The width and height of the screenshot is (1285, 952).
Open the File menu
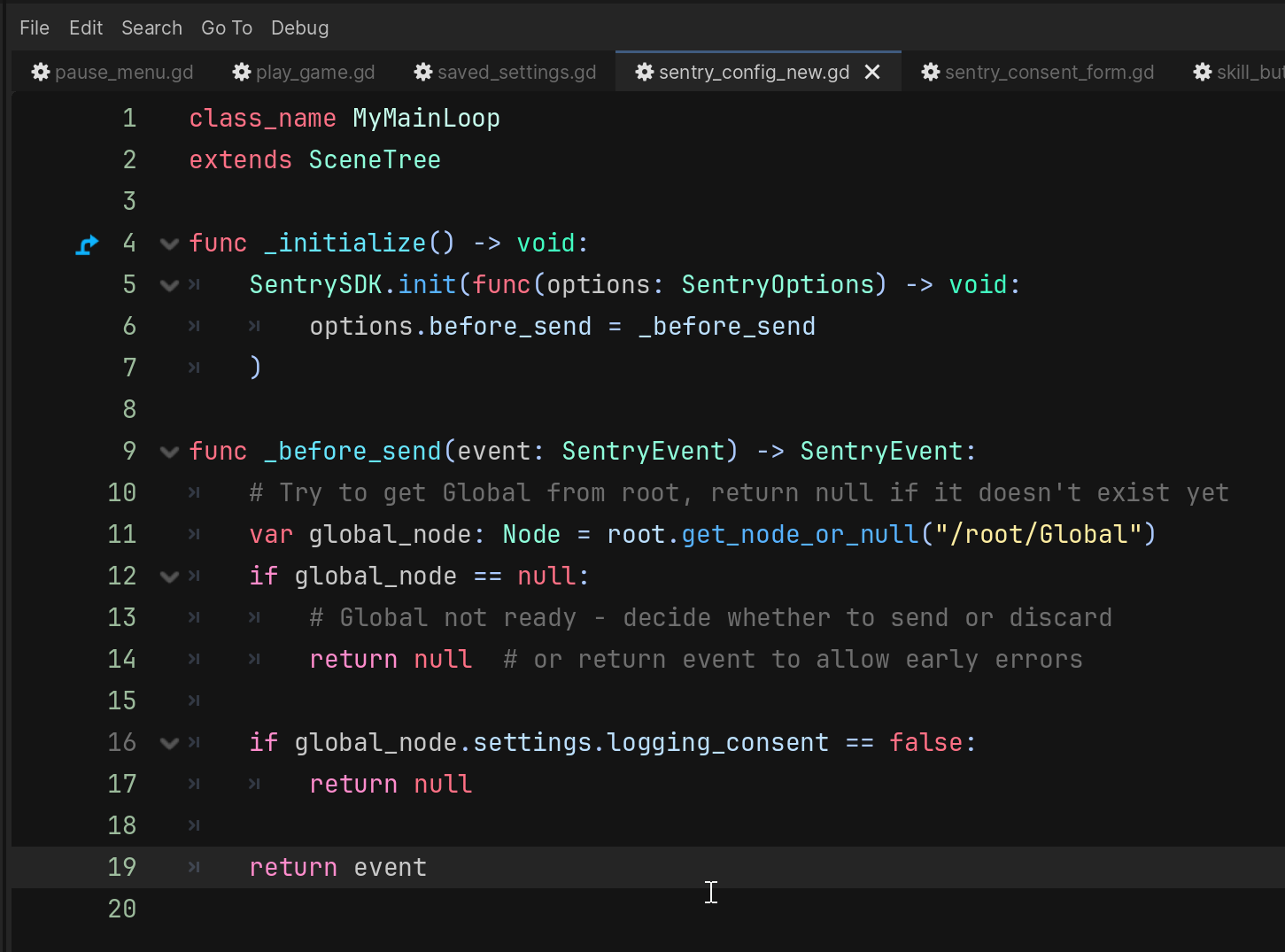(35, 28)
